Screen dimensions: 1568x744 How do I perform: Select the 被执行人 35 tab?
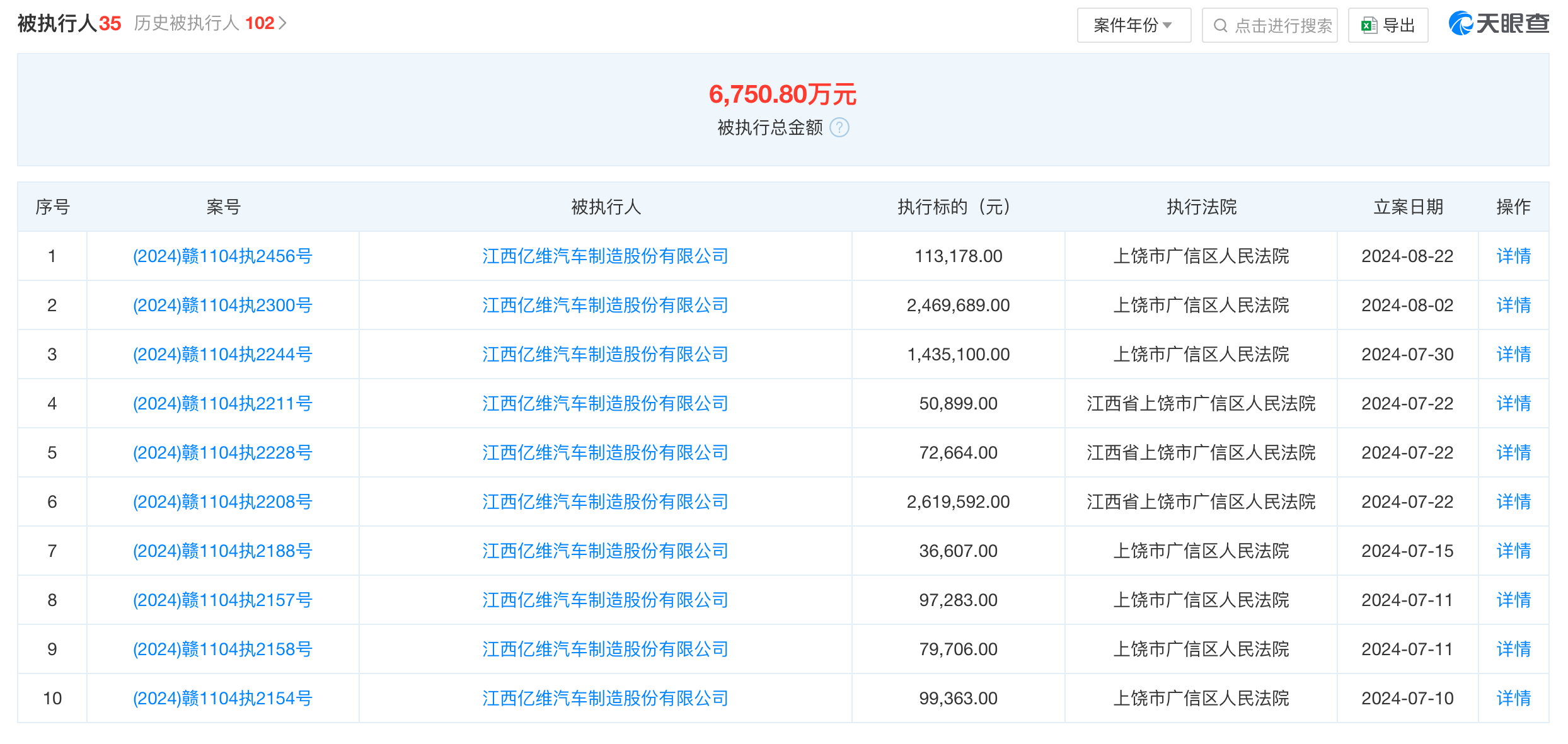point(69,23)
